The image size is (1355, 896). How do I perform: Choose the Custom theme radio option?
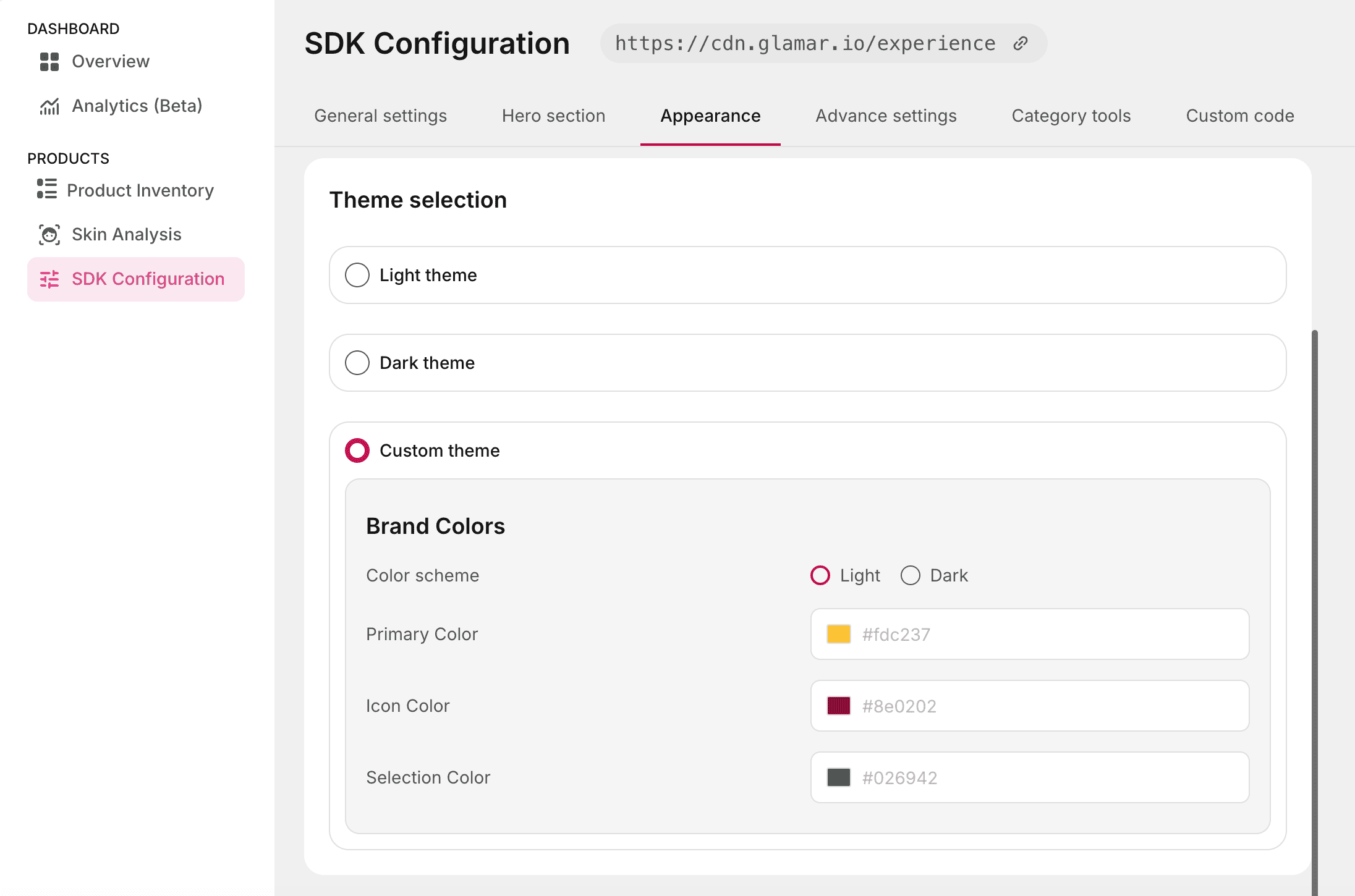pos(357,450)
